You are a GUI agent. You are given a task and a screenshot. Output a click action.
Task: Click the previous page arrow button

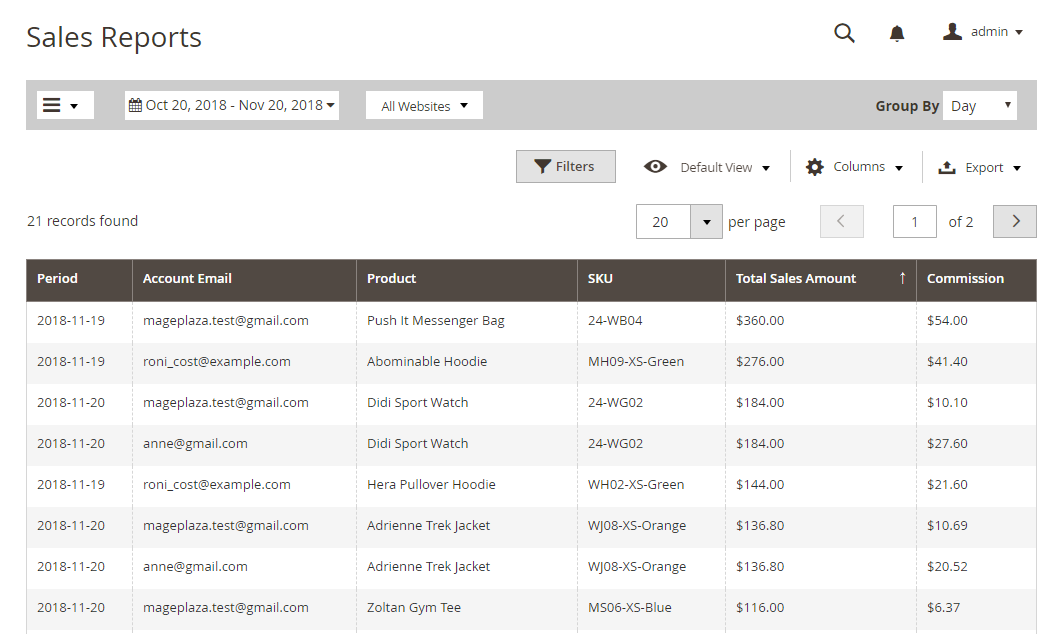(x=841, y=222)
